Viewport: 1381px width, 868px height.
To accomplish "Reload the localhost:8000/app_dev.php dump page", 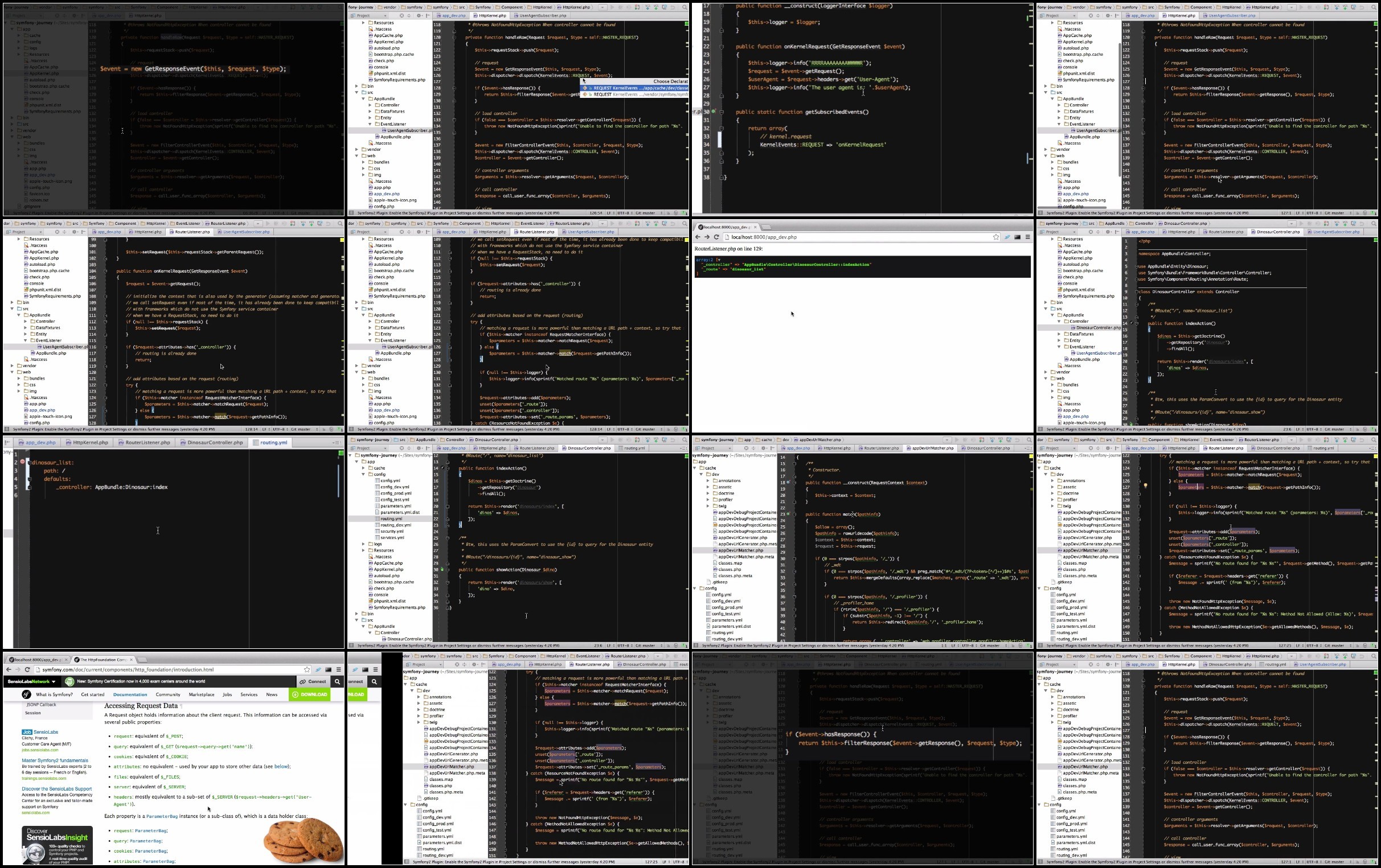I will 716,237.
